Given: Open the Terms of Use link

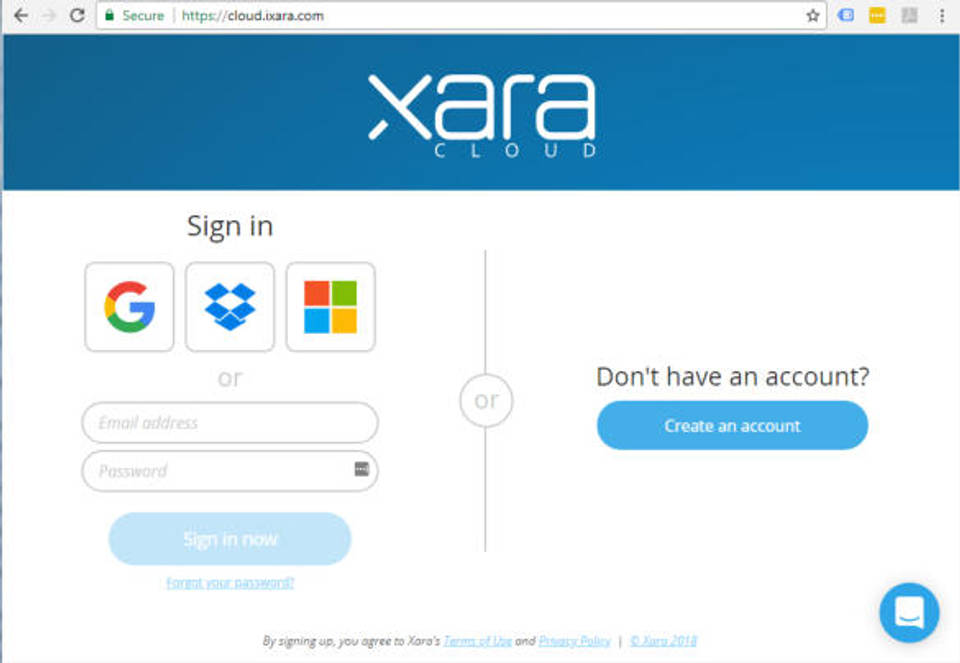Looking at the screenshot, I should (478, 641).
